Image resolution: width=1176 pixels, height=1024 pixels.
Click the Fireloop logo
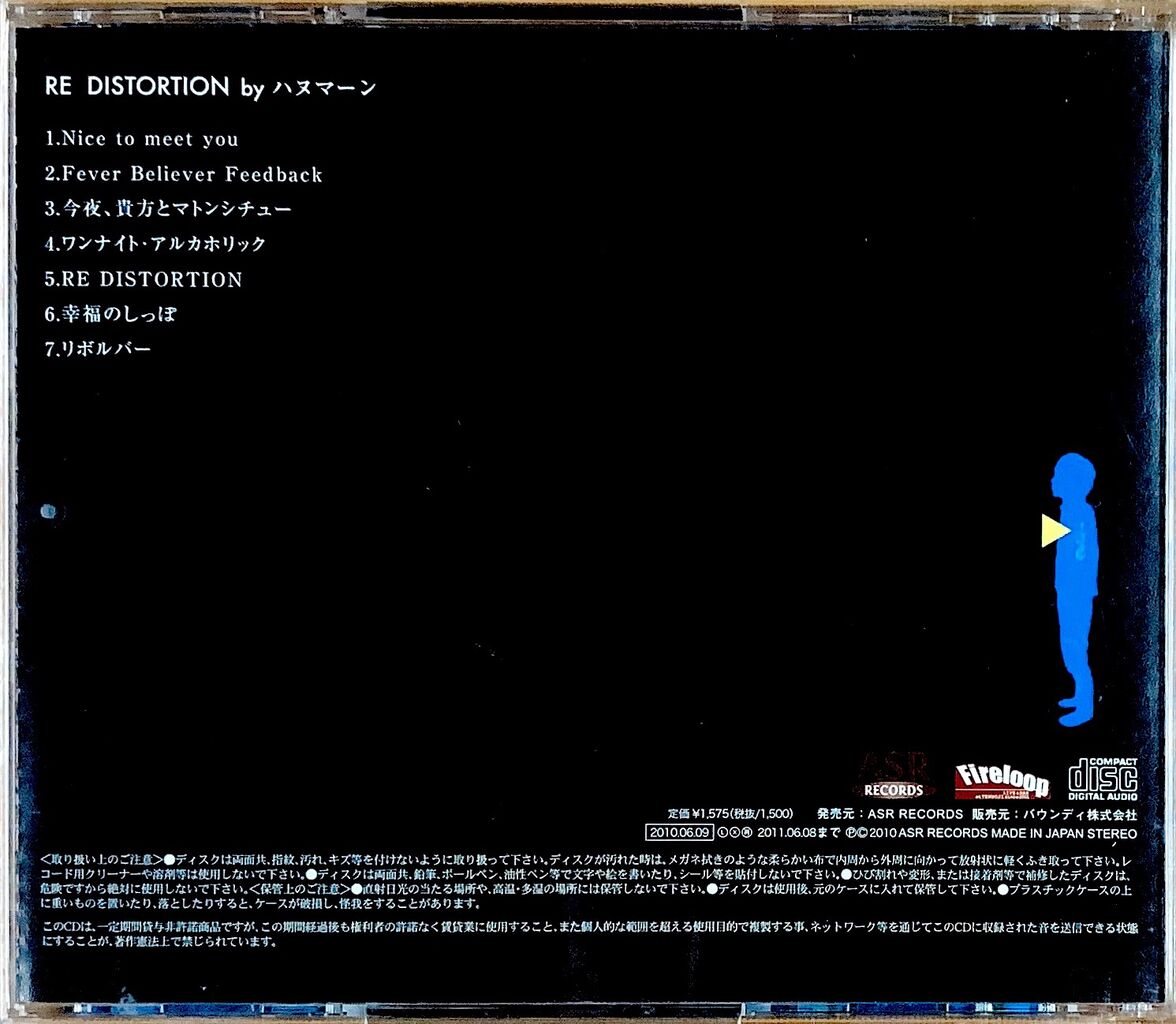(1002, 781)
